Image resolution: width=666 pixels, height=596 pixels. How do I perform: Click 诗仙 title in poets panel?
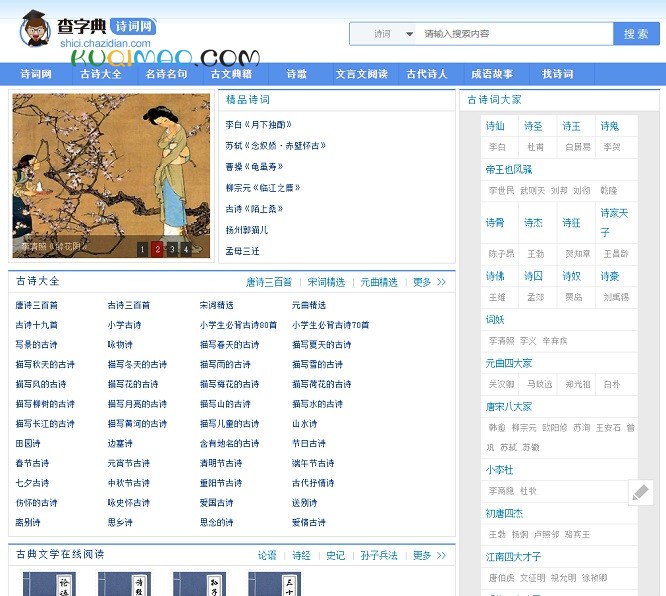[495, 126]
